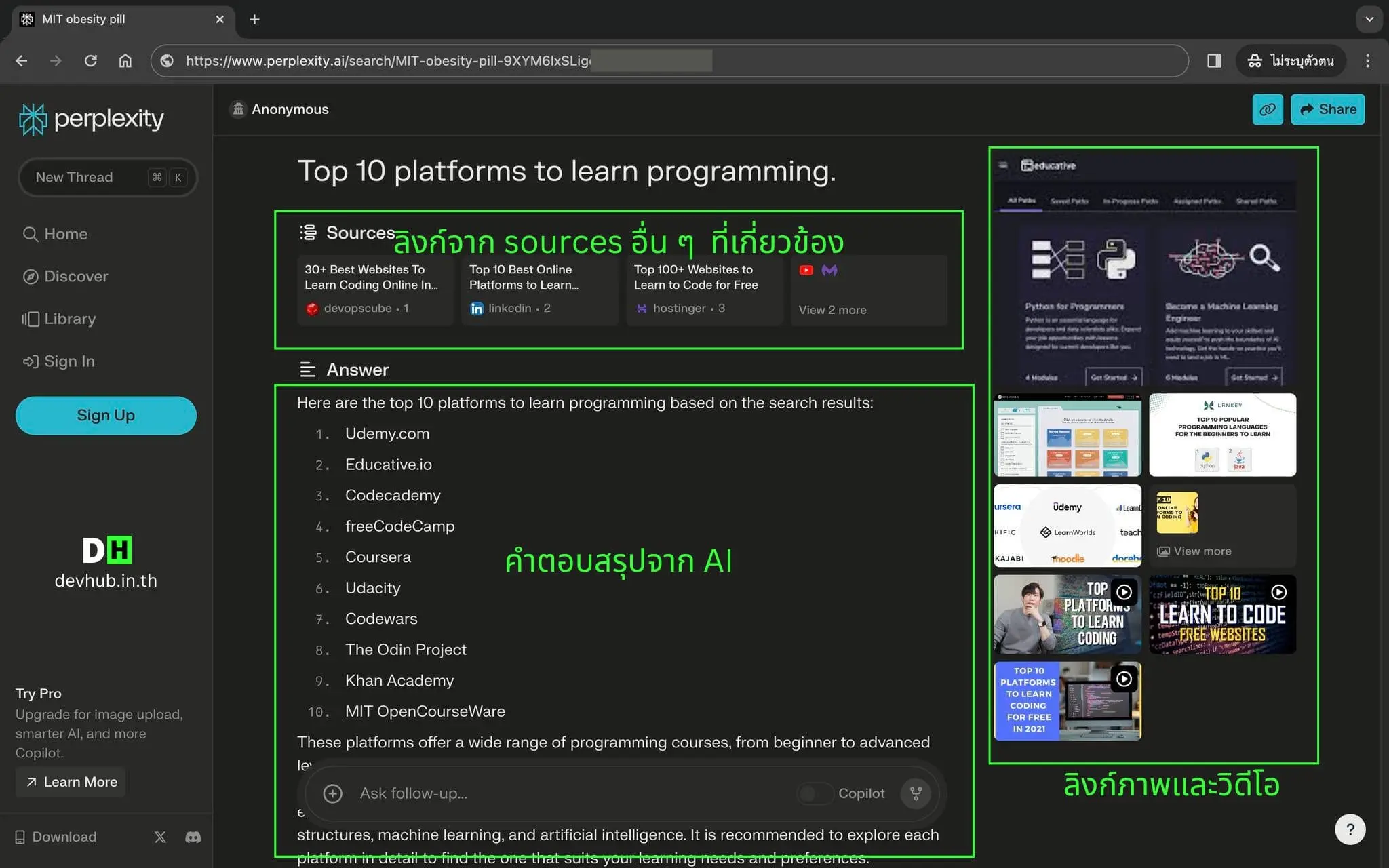The height and width of the screenshot is (868, 1389).
Task: Open the devopscube source card
Action: tap(375, 290)
